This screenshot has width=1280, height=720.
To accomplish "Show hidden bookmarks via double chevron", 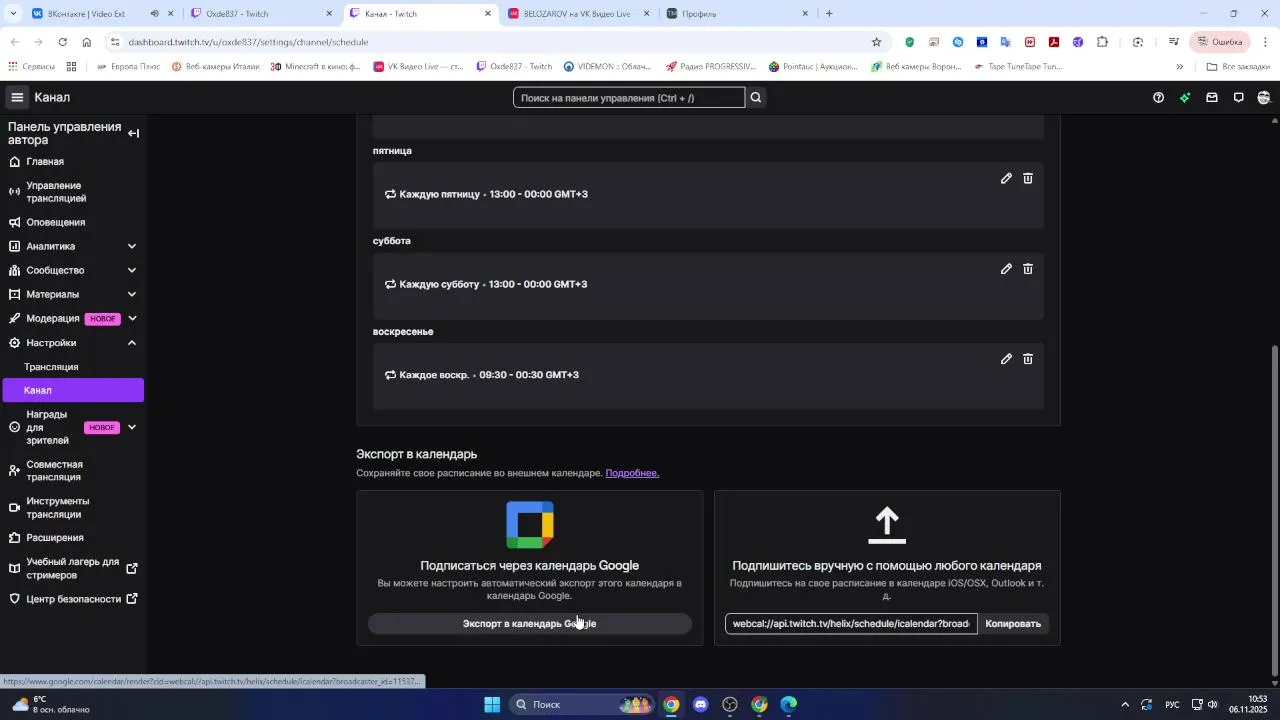I will pyautogui.click(x=1180, y=67).
